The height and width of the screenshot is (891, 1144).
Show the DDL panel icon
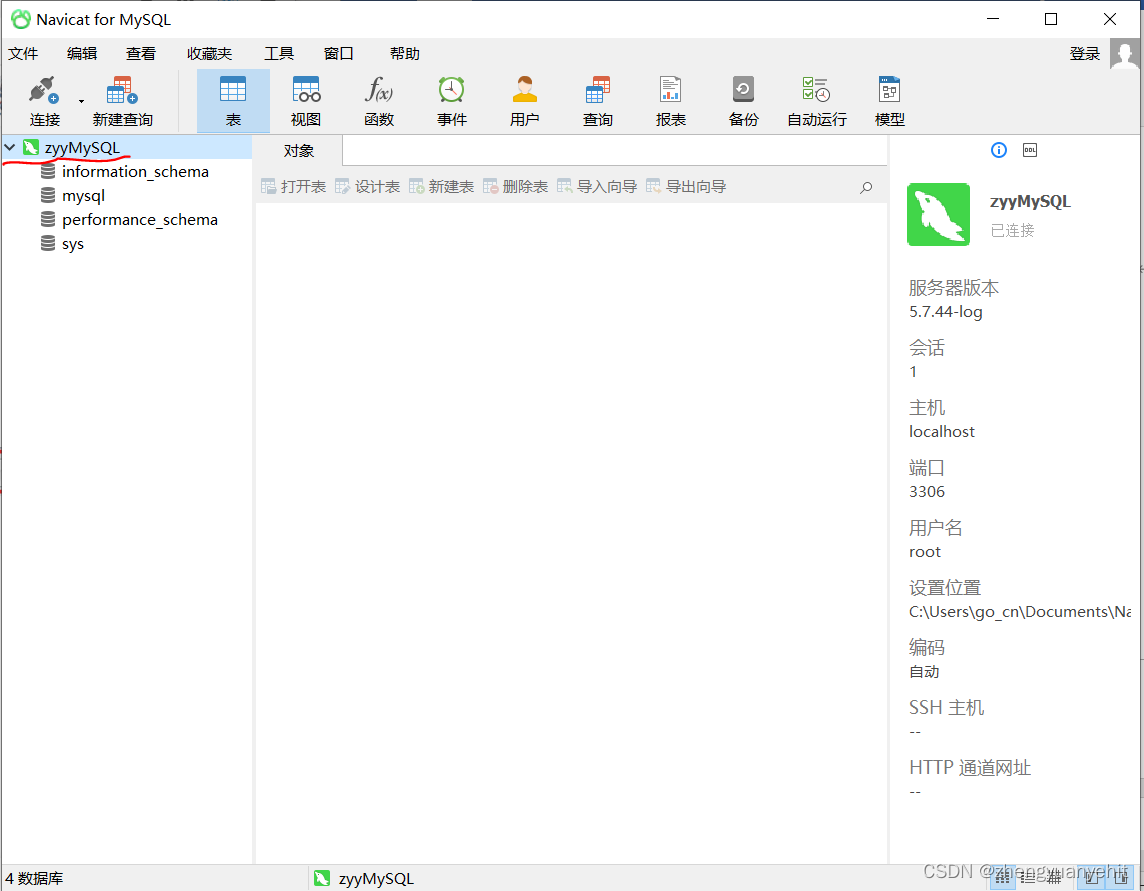[x=1029, y=150]
